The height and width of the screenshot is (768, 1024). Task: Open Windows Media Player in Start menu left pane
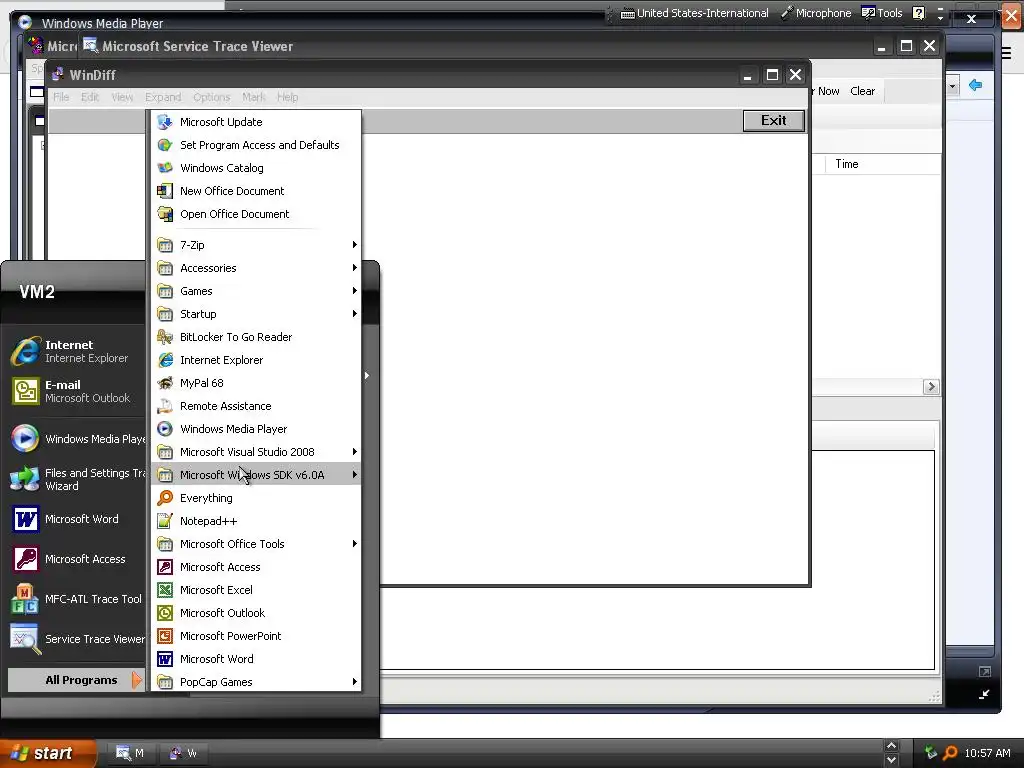coord(76,438)
